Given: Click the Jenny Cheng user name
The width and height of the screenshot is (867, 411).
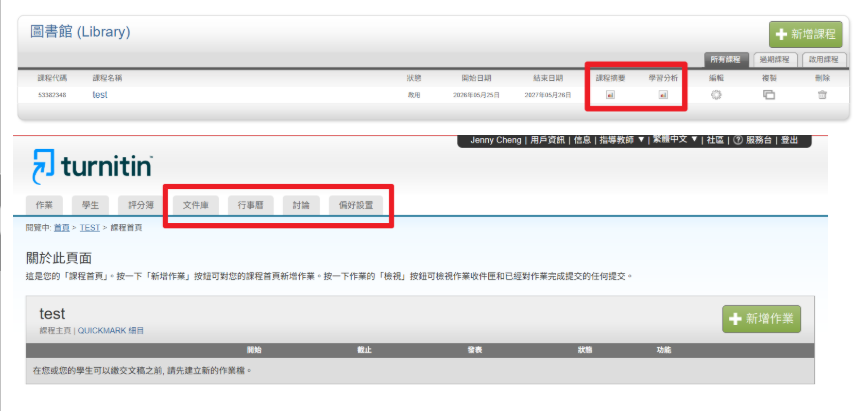Looking at the screenshot, I should [495, 140].
